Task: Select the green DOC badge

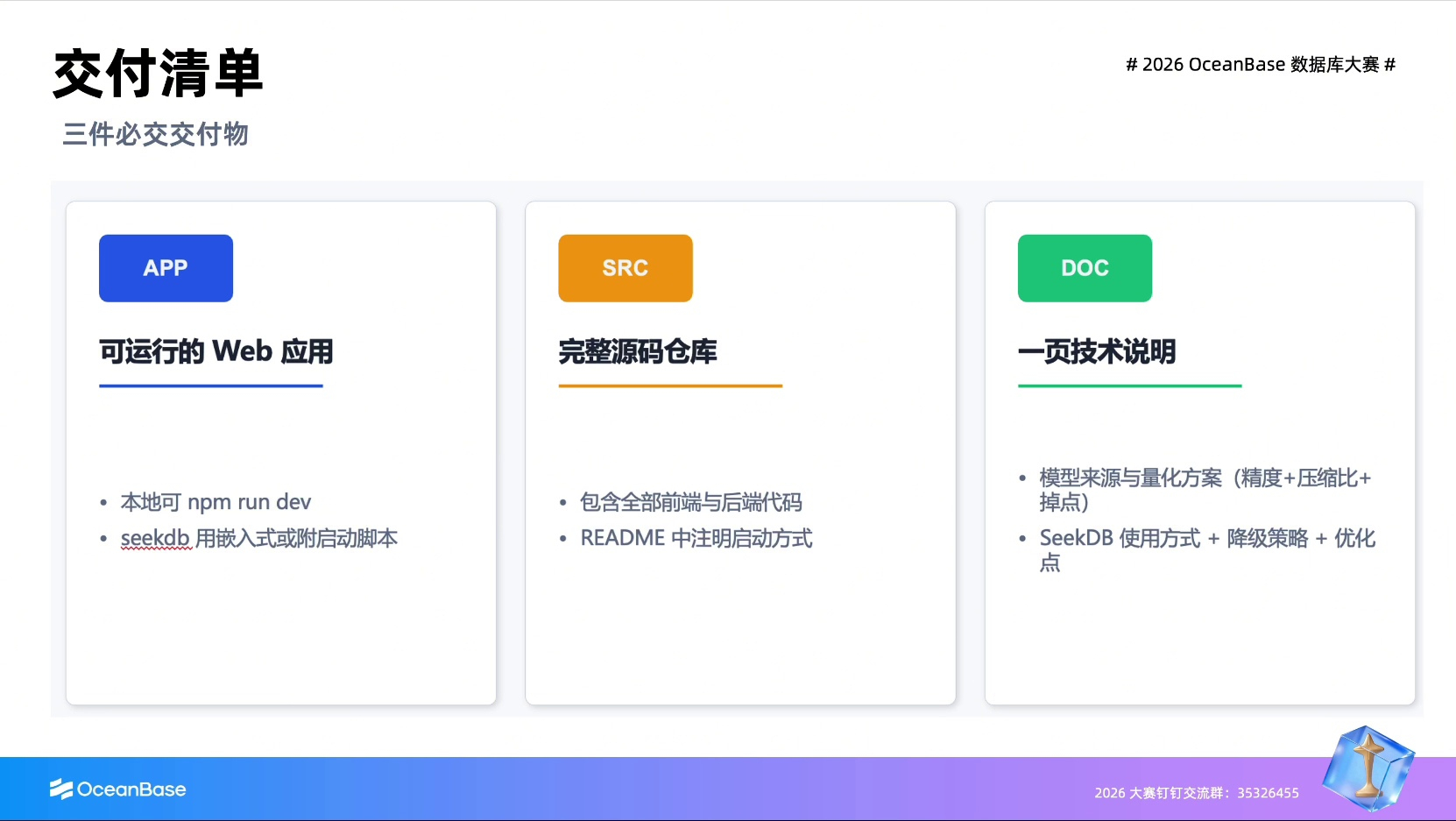Action: click(x=1085, y=268)
